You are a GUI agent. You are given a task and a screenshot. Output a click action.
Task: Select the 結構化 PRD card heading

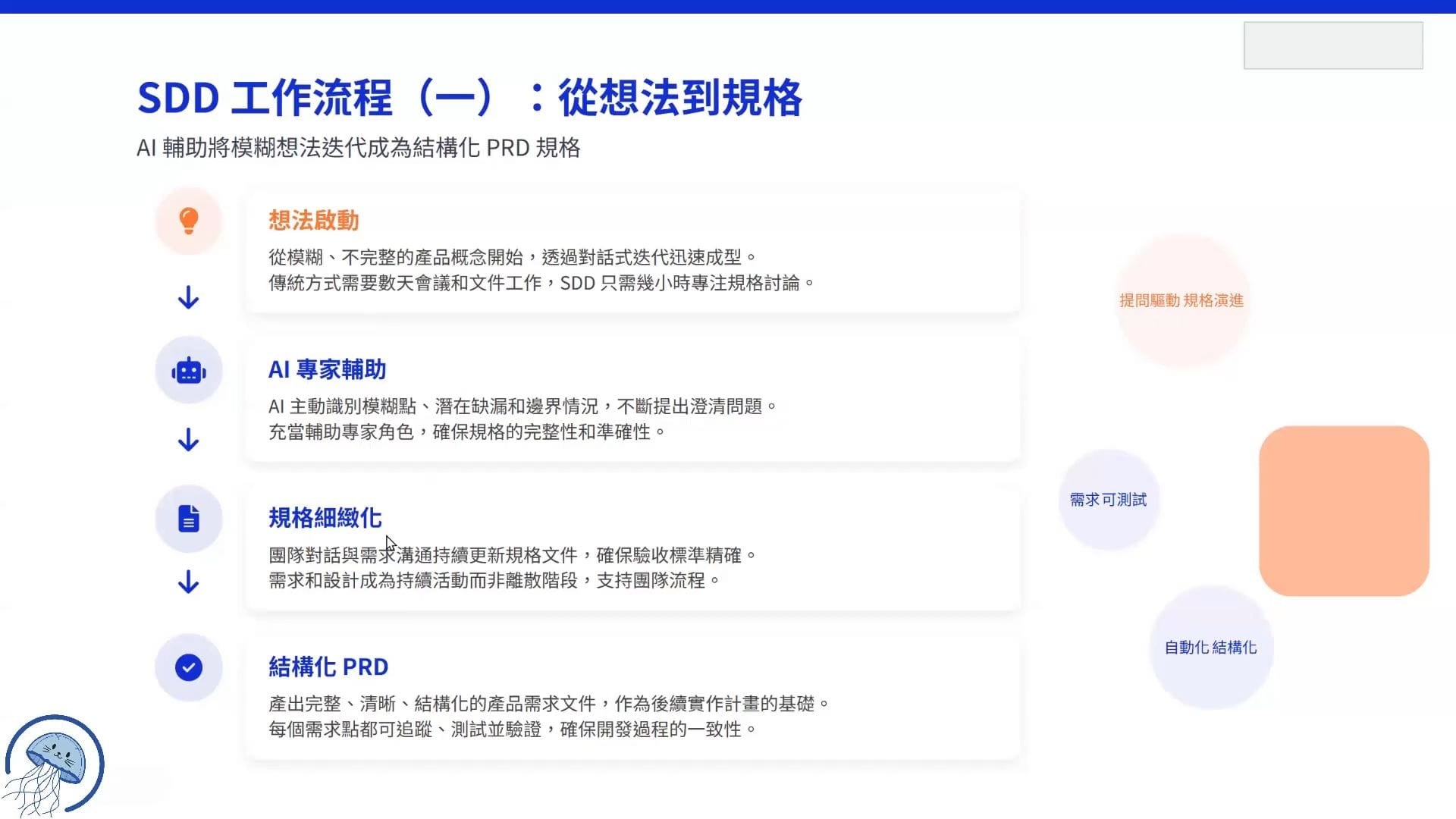pos(328,667)
